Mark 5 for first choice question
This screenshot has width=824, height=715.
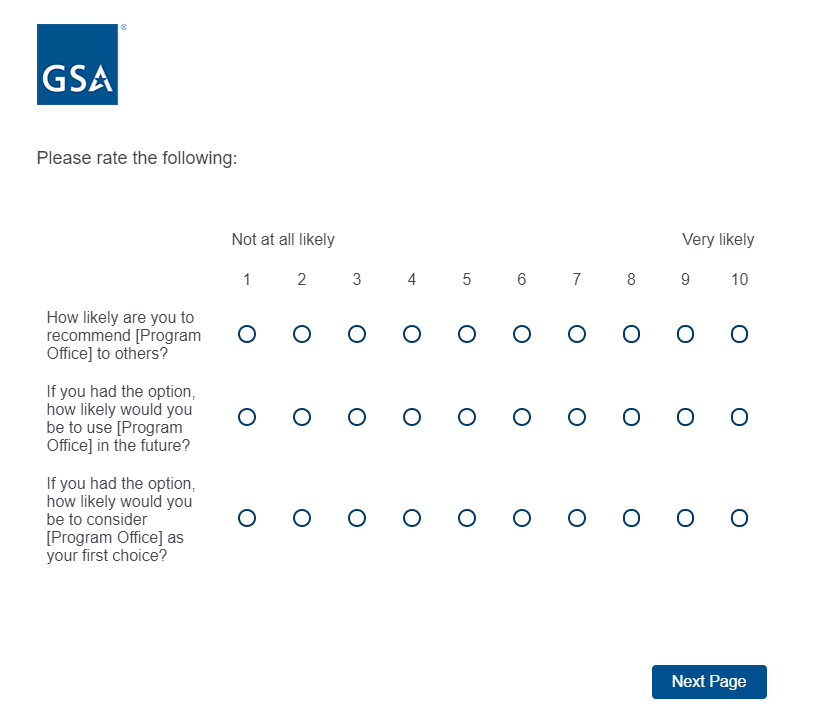467,518
